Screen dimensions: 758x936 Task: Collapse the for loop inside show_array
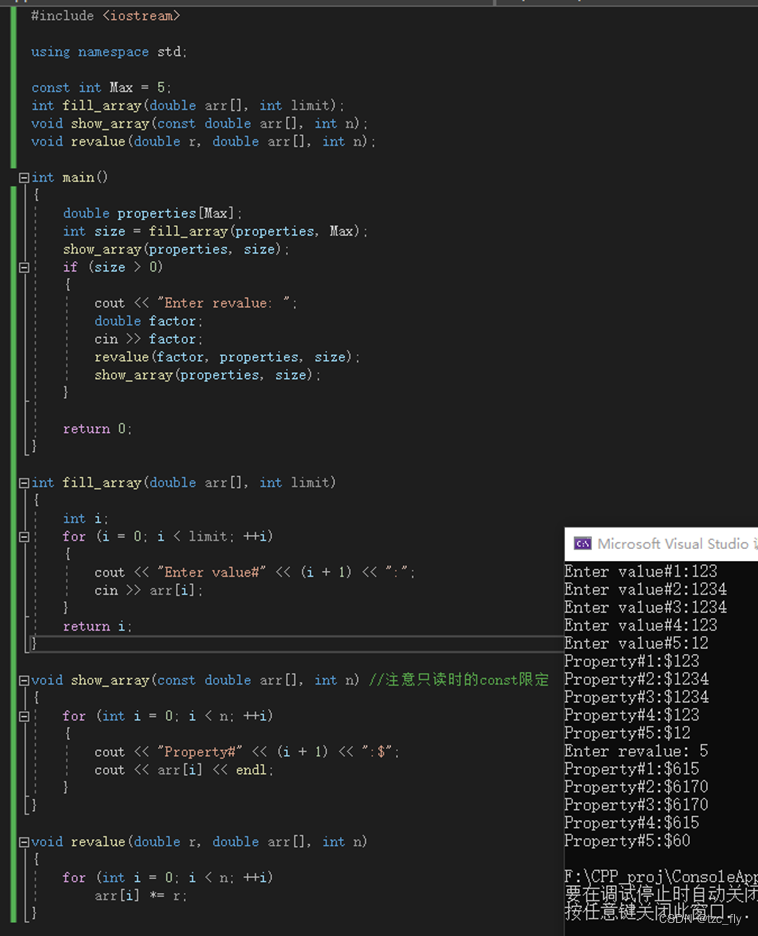(24, 716)
